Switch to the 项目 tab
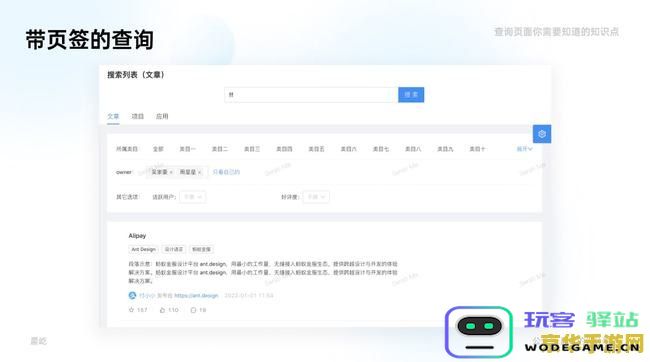The width and height of the screenshot is (650, 362). 138,116
